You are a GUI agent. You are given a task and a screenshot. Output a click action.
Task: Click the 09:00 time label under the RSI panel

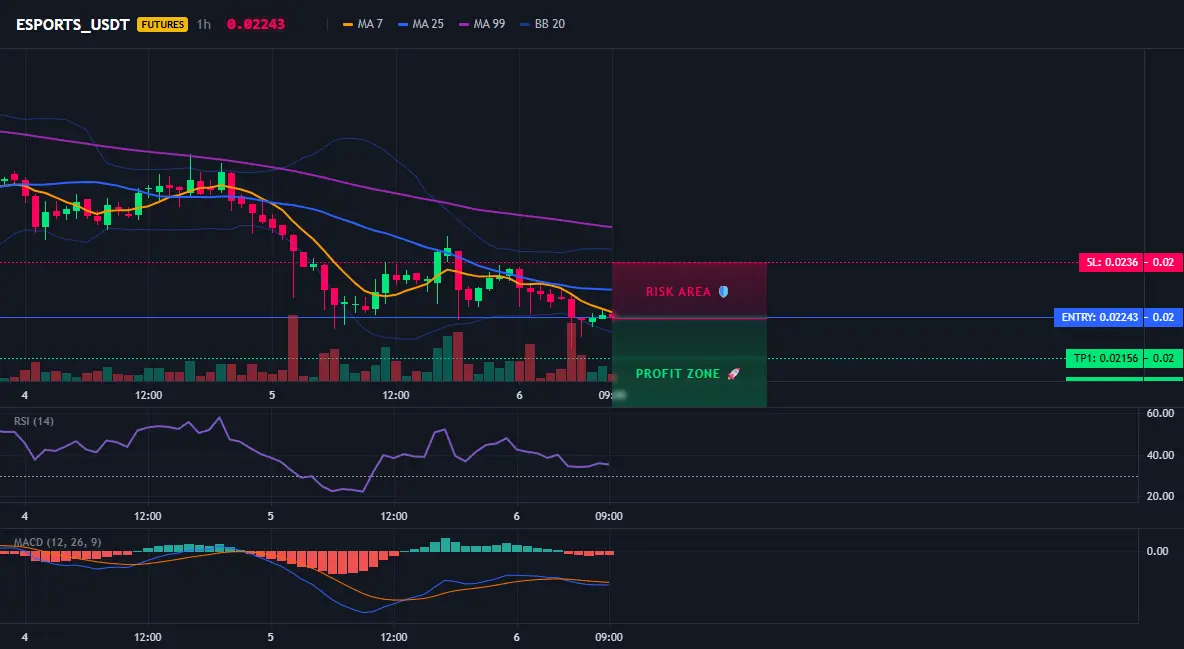pos(609,516)
